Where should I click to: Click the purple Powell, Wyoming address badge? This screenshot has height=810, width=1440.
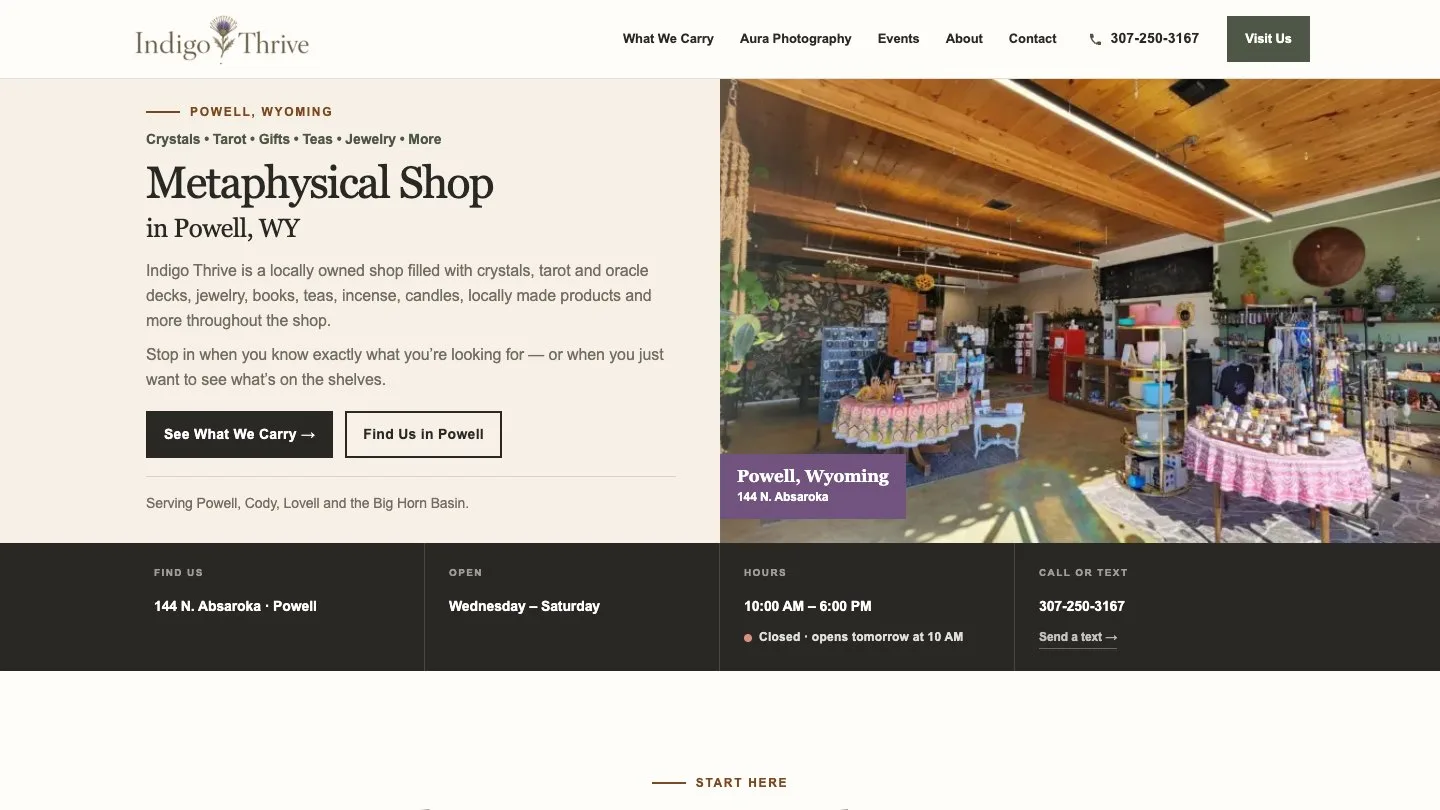point(813,486)
